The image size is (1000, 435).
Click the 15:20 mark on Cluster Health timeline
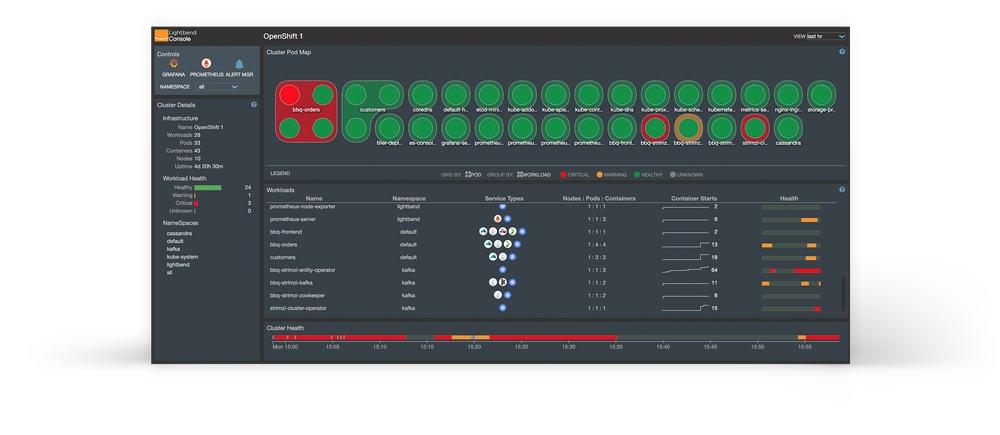coord(474,347)
